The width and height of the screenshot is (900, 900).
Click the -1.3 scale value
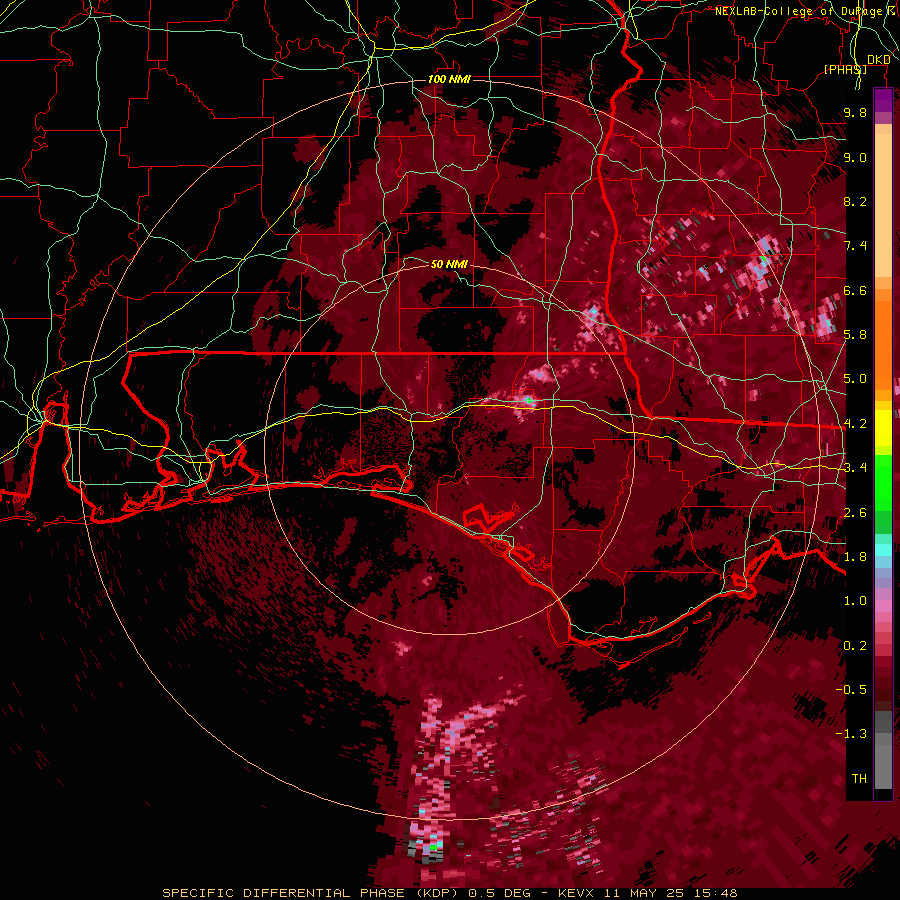click(x=851, y=734)
